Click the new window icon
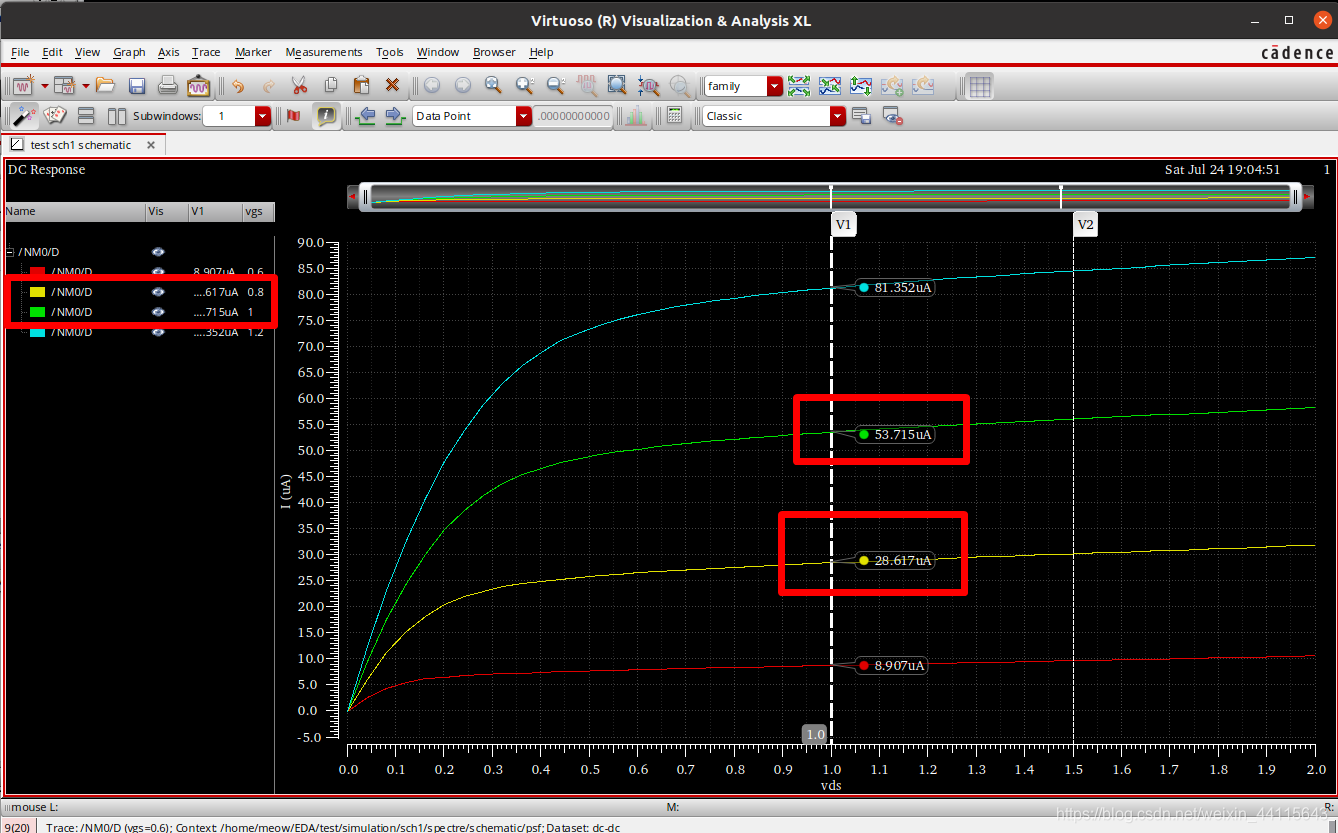 tap(23, 86)
